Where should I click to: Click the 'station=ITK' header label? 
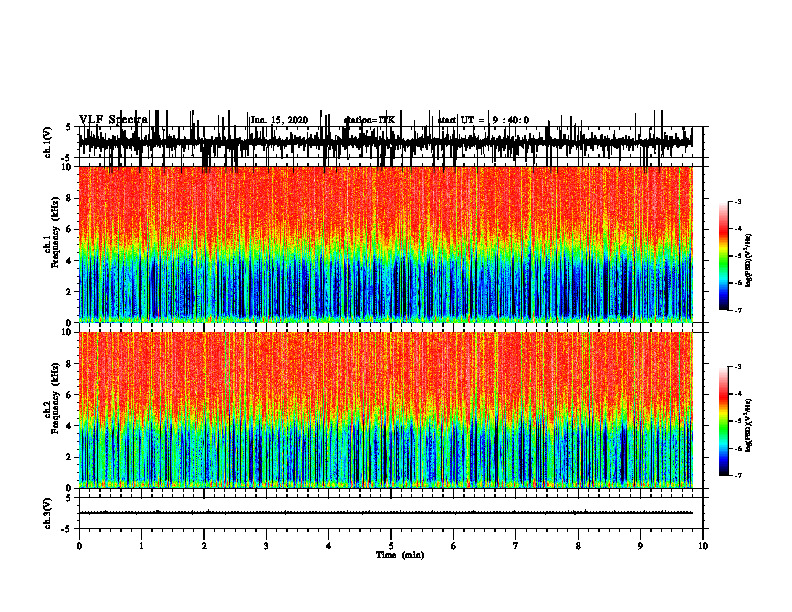click(369, 120)
